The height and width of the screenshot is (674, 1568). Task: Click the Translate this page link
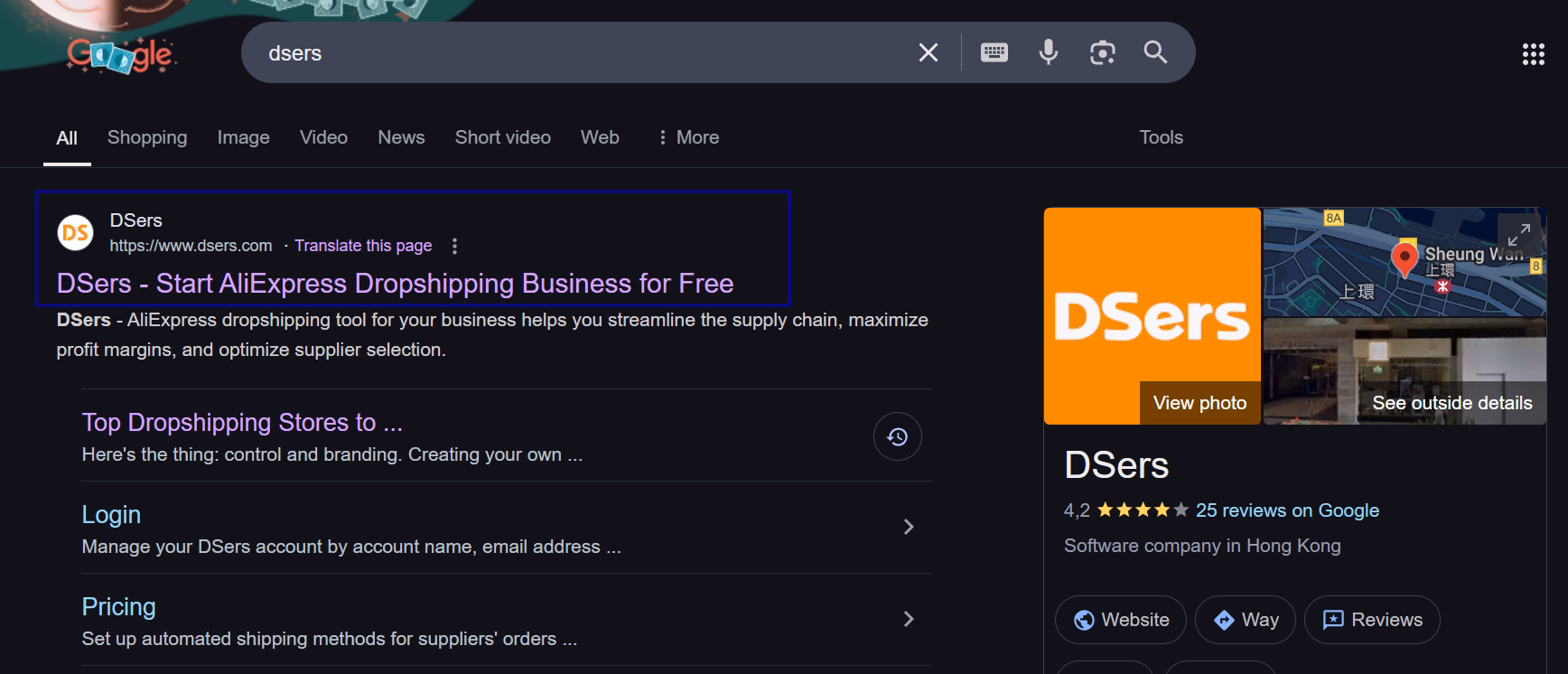click(363, 246)
